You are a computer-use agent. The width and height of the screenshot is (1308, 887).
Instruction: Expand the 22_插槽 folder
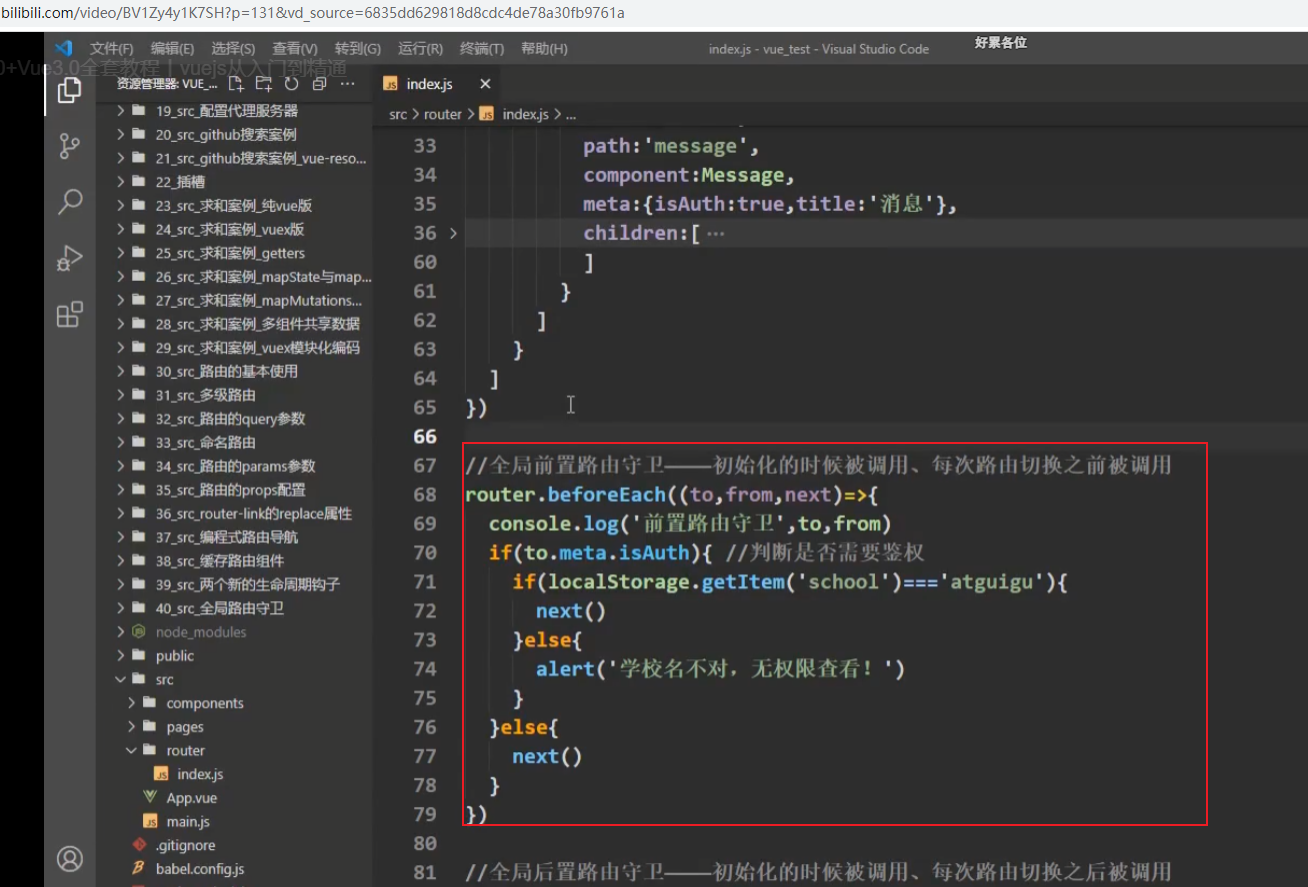tap(120, 182)
